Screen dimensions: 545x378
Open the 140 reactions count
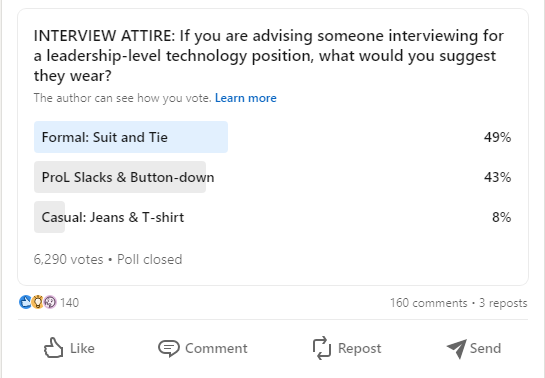(70, 302)
